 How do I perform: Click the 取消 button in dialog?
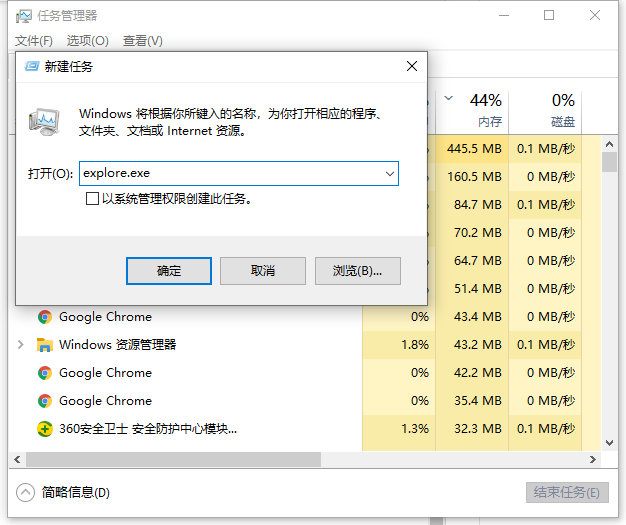[x=262, y=271]
